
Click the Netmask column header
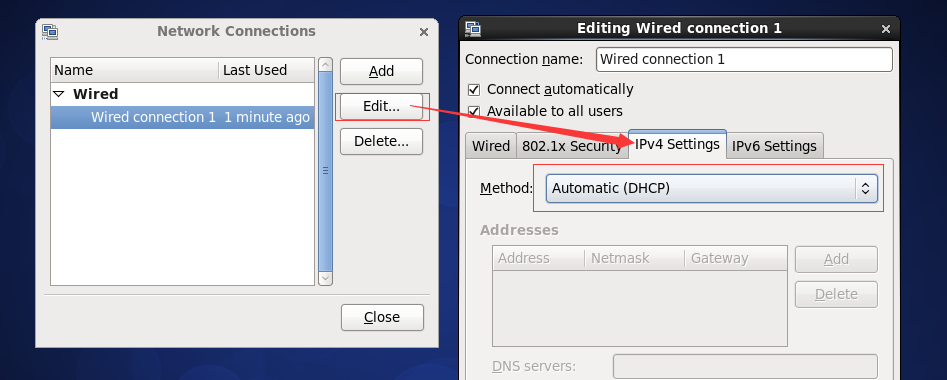coord(634,258)
